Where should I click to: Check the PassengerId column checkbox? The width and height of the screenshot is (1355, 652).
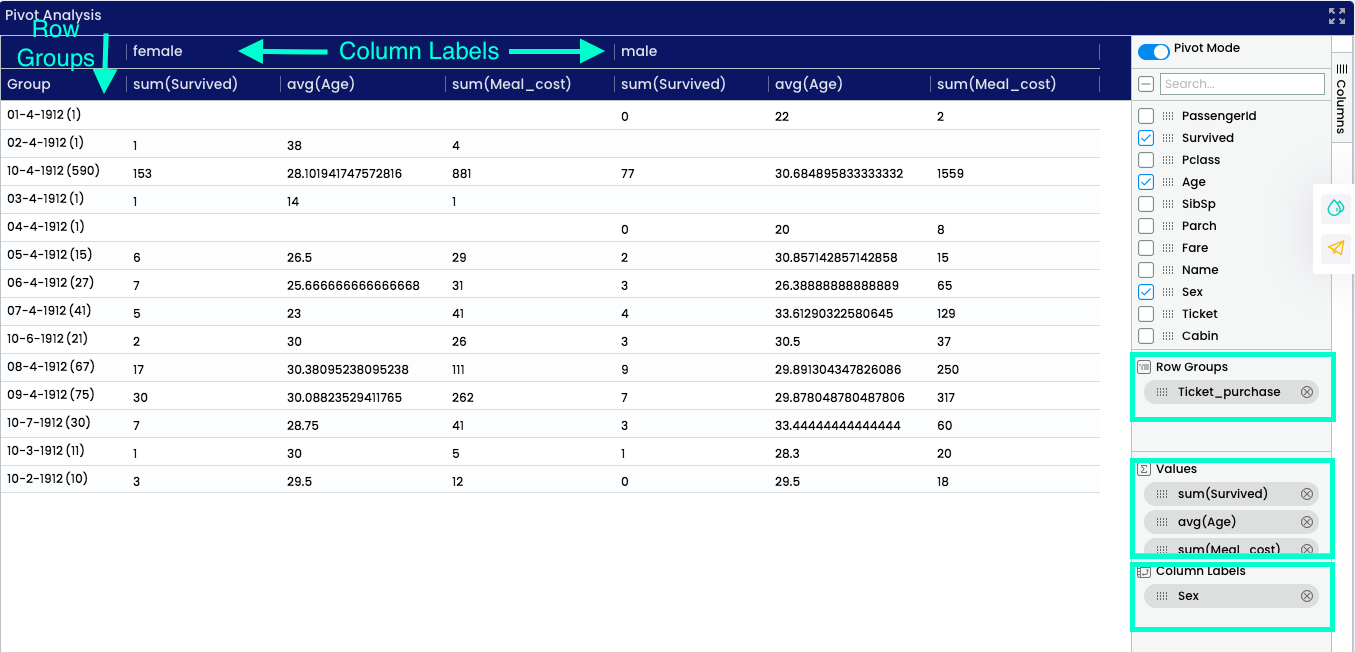click(1146, 116)
